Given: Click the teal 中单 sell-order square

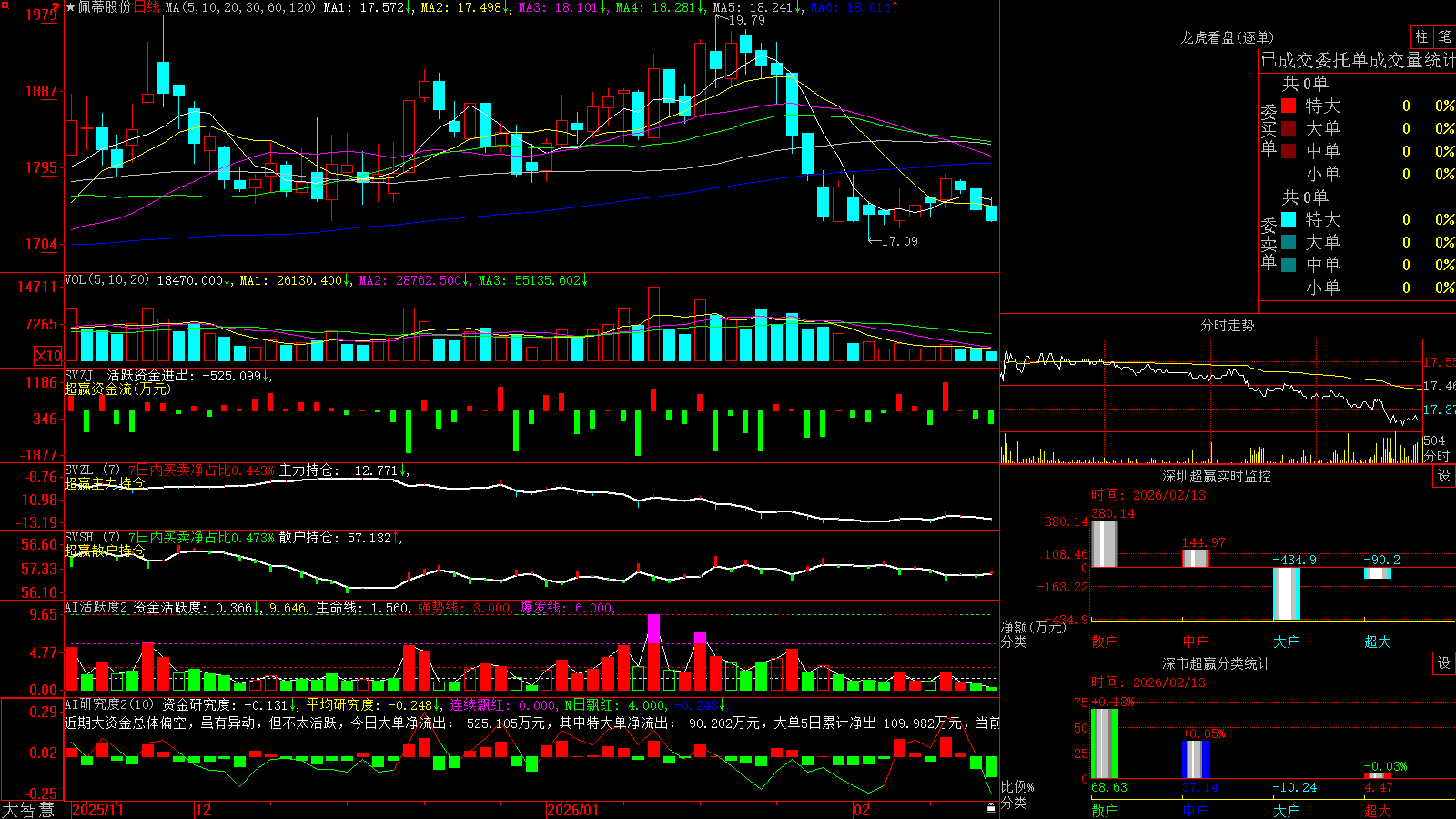Looking at the screenshot, I should 1289,265.
